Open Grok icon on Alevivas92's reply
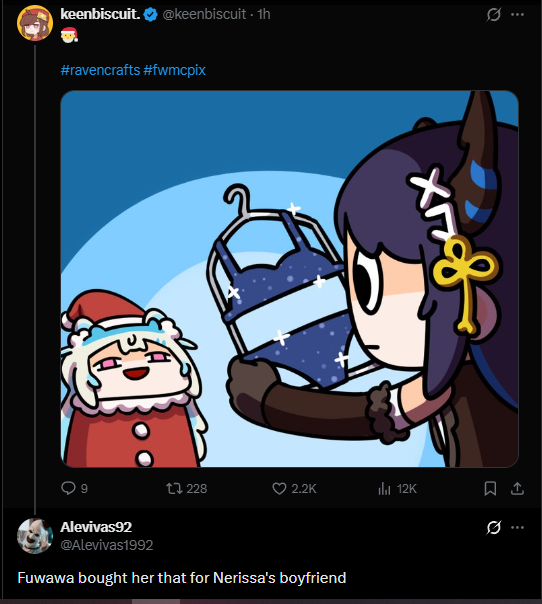The width and height of the screenshot is (542, 604). [x=493, y=527]
